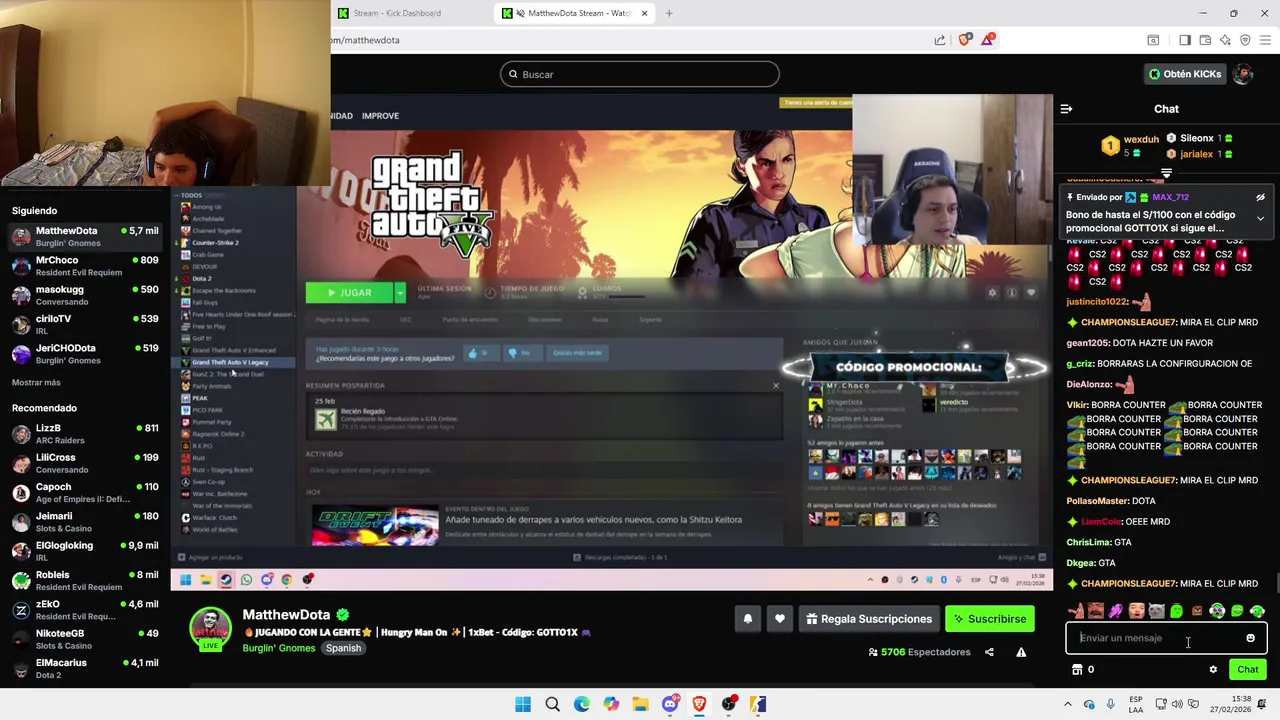
Task: Toggle the browser sidebar panel icon
Action: pyautogui.click(x=1185, y=40)
